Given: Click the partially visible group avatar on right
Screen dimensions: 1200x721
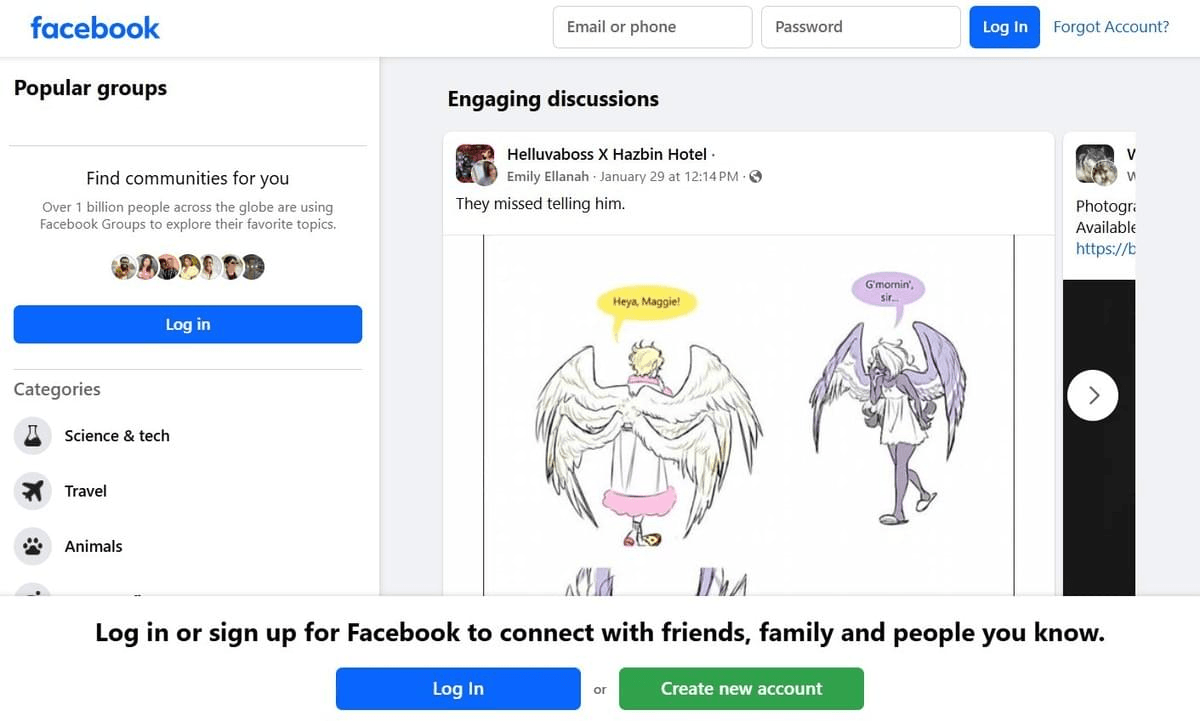Looking at the screenshot, I should pyautogui.click(x=1095, y=164).
